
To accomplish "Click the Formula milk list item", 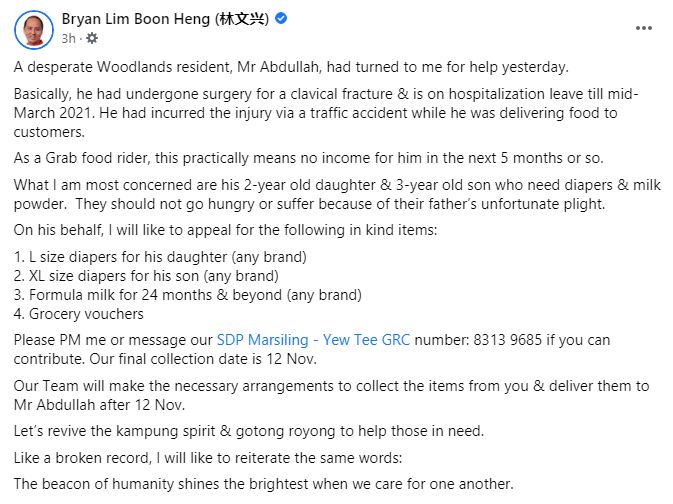I will point(187,295).
